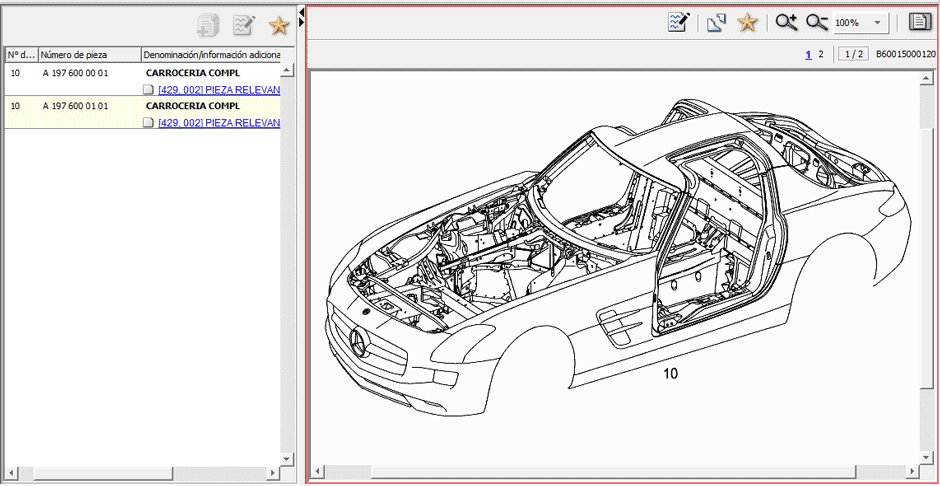Viewport: 940px width, 486px height.
Task: Zoom in on the car body diagram
Action: pyautogui.click(x=787, y=22)
